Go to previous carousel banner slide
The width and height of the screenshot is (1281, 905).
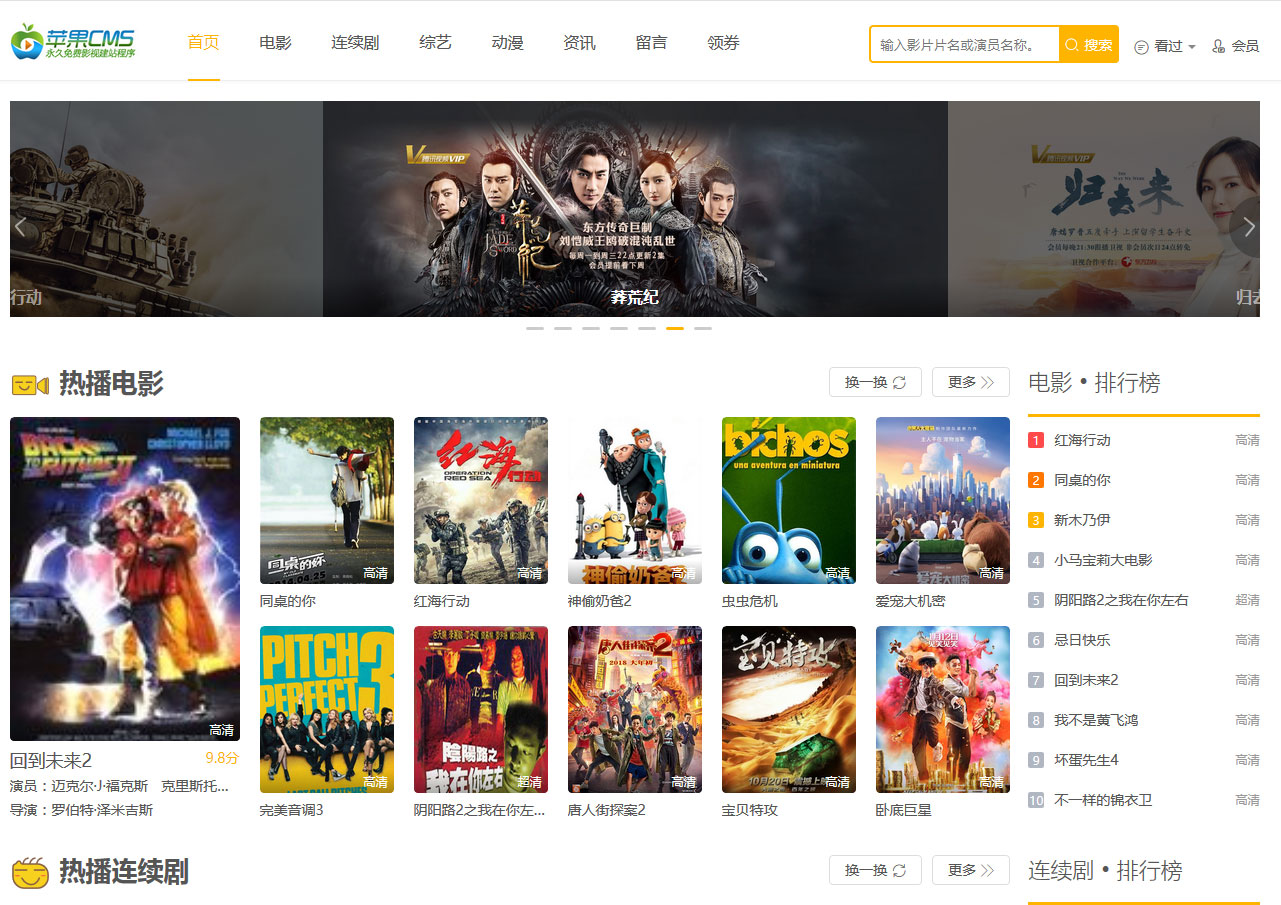coord(20,227)
